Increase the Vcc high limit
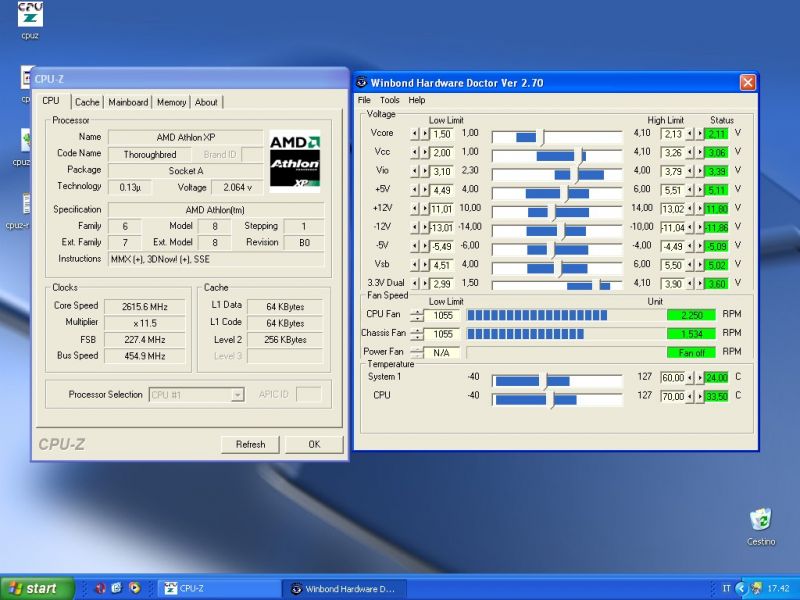This screenshot has width=800, height=600. tap(700, 153)
